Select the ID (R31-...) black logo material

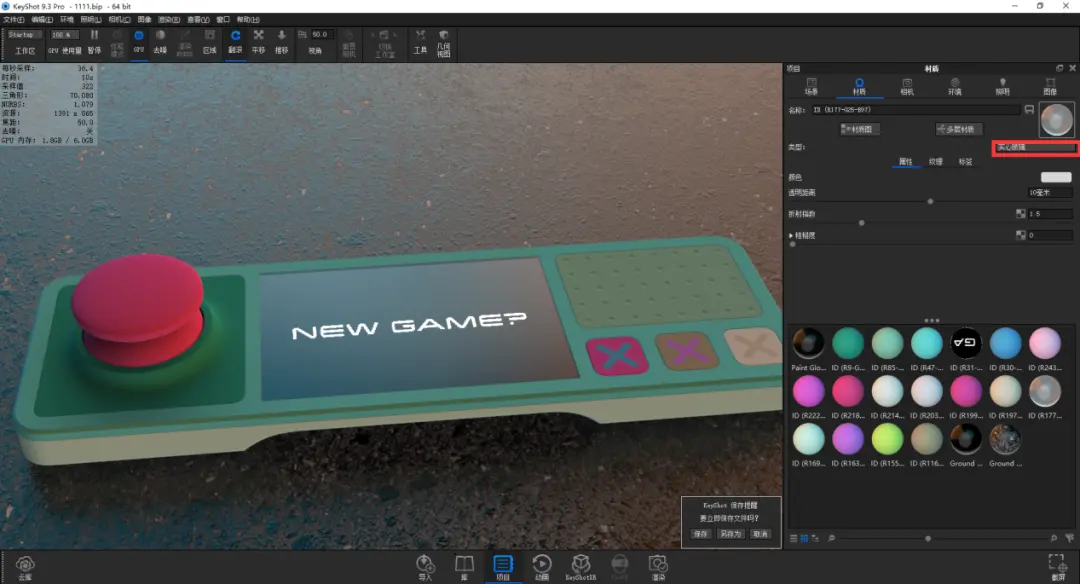[966, 343]
